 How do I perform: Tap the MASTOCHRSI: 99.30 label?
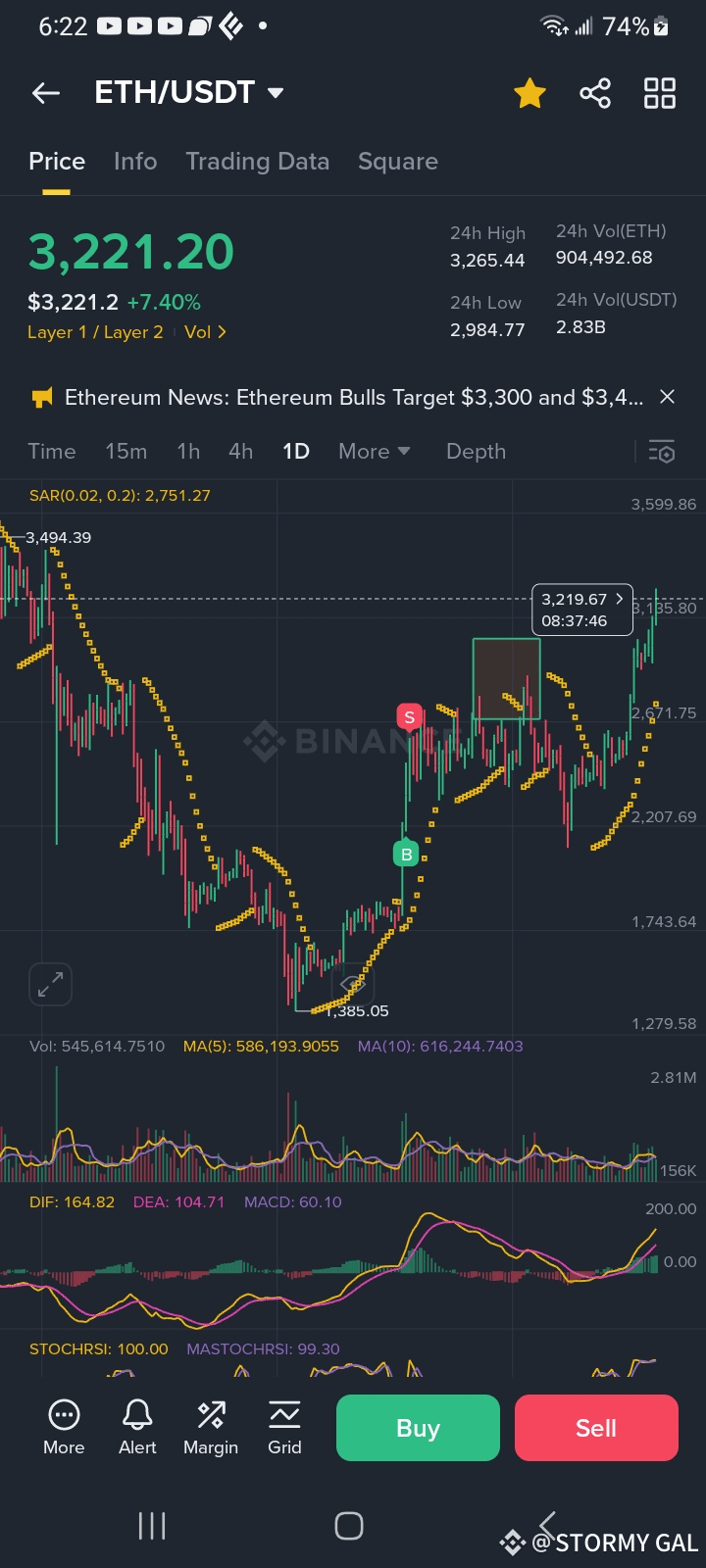pyautogui.click(x=263, y=1349)
